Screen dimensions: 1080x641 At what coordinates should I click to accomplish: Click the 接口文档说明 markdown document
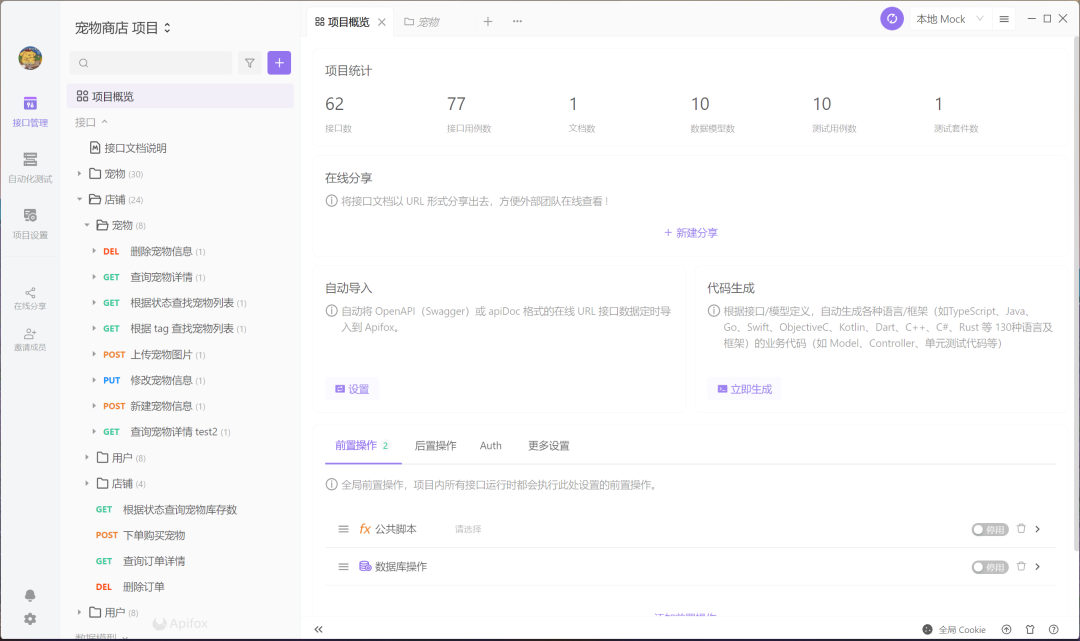[x=128, y=148]
